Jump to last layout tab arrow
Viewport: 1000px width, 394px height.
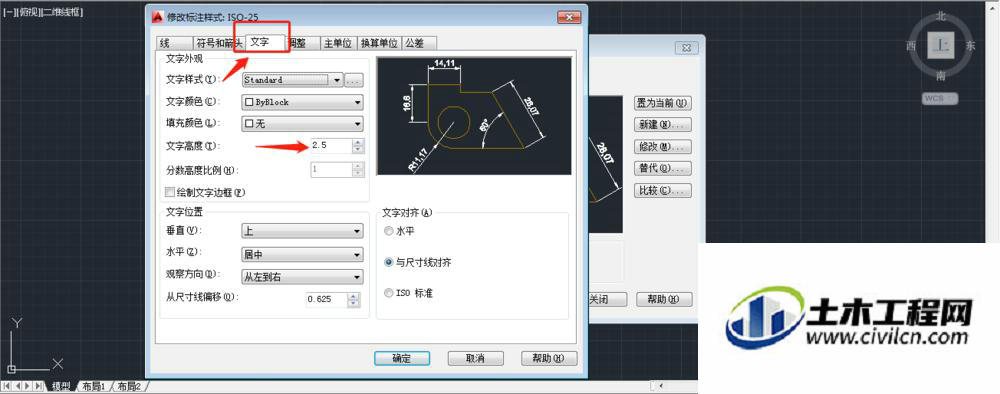[39, 386]
